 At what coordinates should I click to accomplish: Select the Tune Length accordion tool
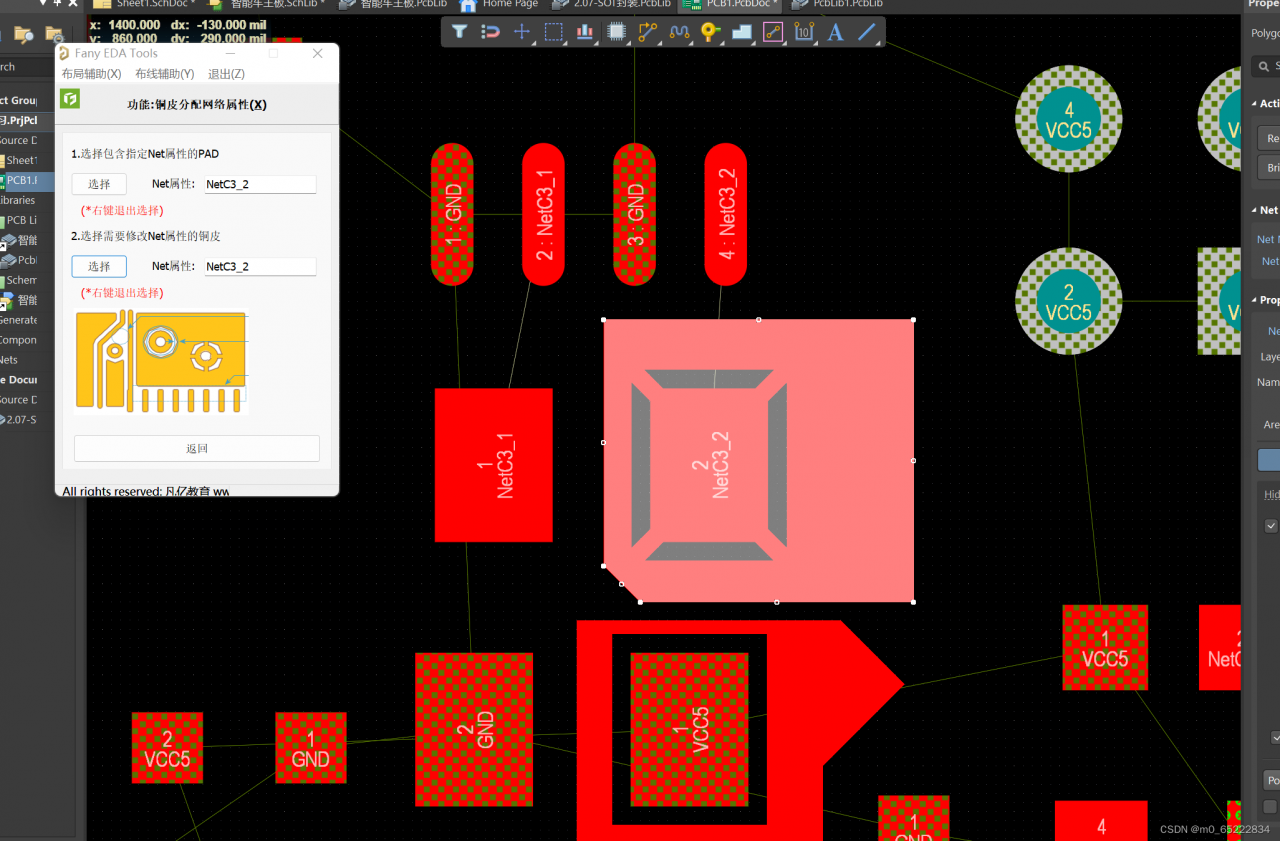click(679, 32)
